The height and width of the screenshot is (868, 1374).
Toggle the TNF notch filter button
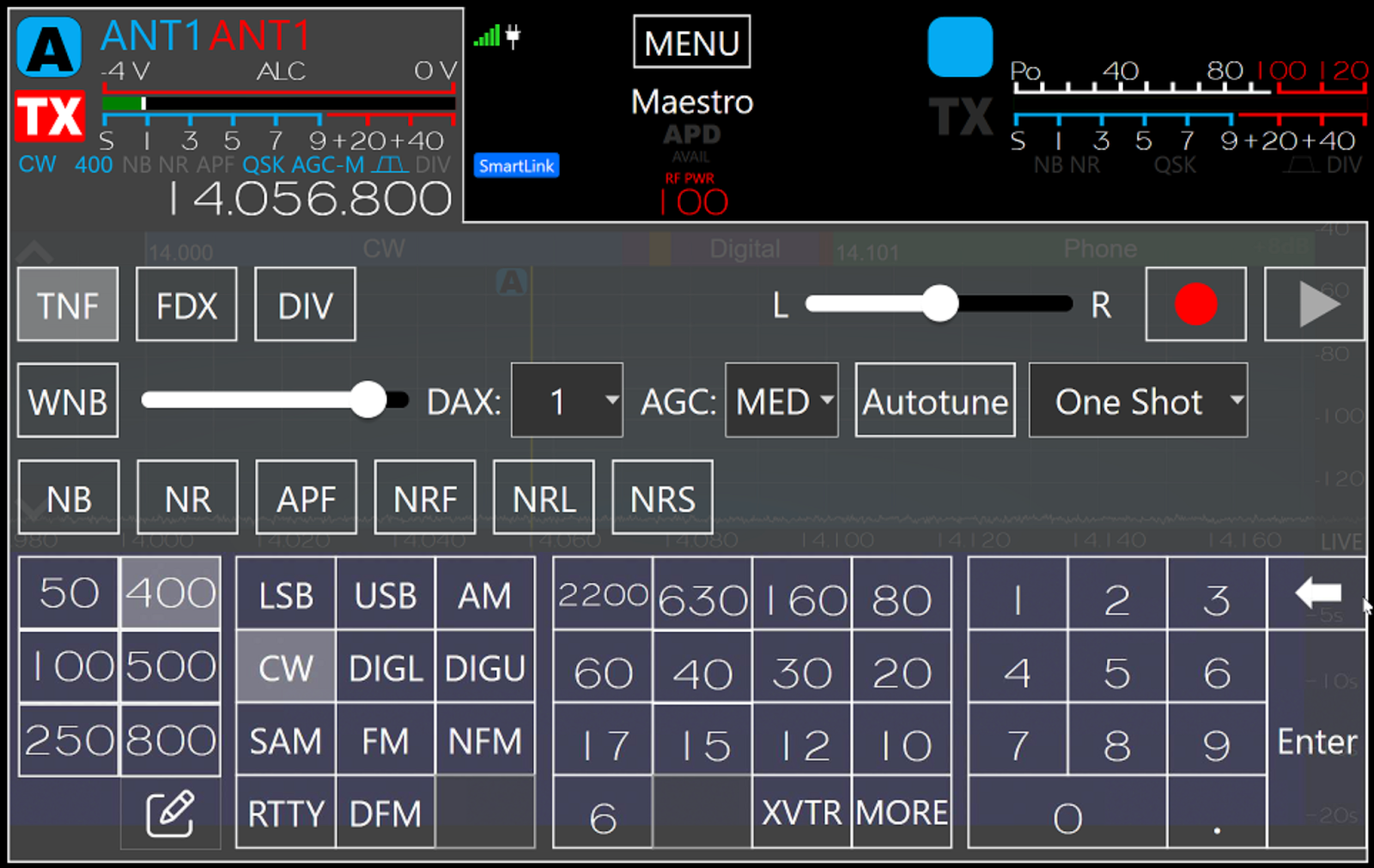pyautogui.click(x=68, y=305)
